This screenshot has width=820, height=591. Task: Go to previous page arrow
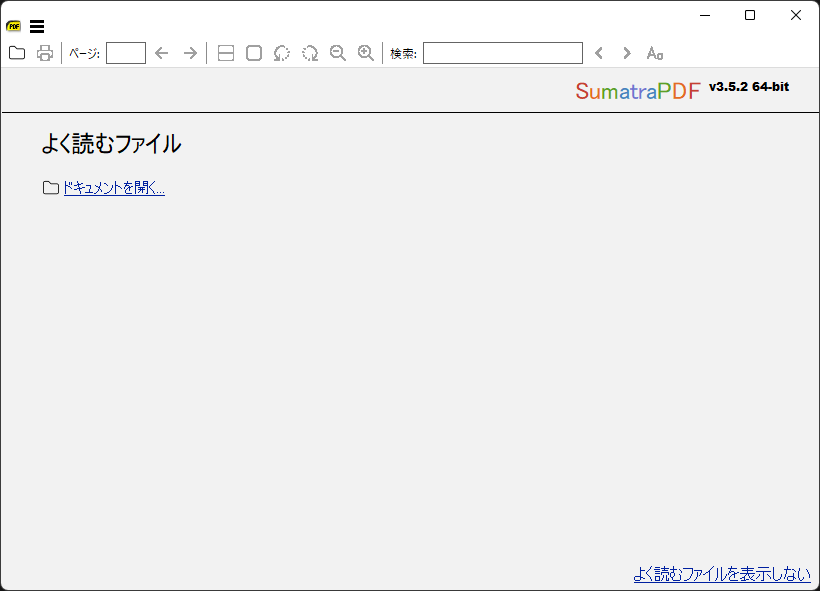point(162,53)
